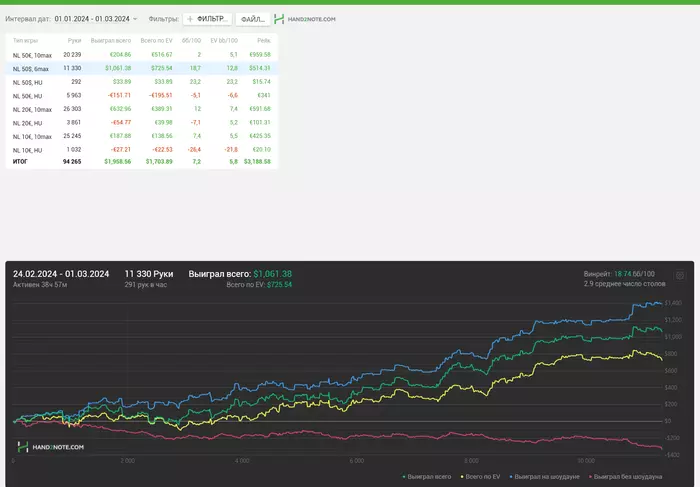This screenshot has width=700, height=487.
Task: Toggle Выиграл всего series in chart legend
Action: tap(427, 477)
